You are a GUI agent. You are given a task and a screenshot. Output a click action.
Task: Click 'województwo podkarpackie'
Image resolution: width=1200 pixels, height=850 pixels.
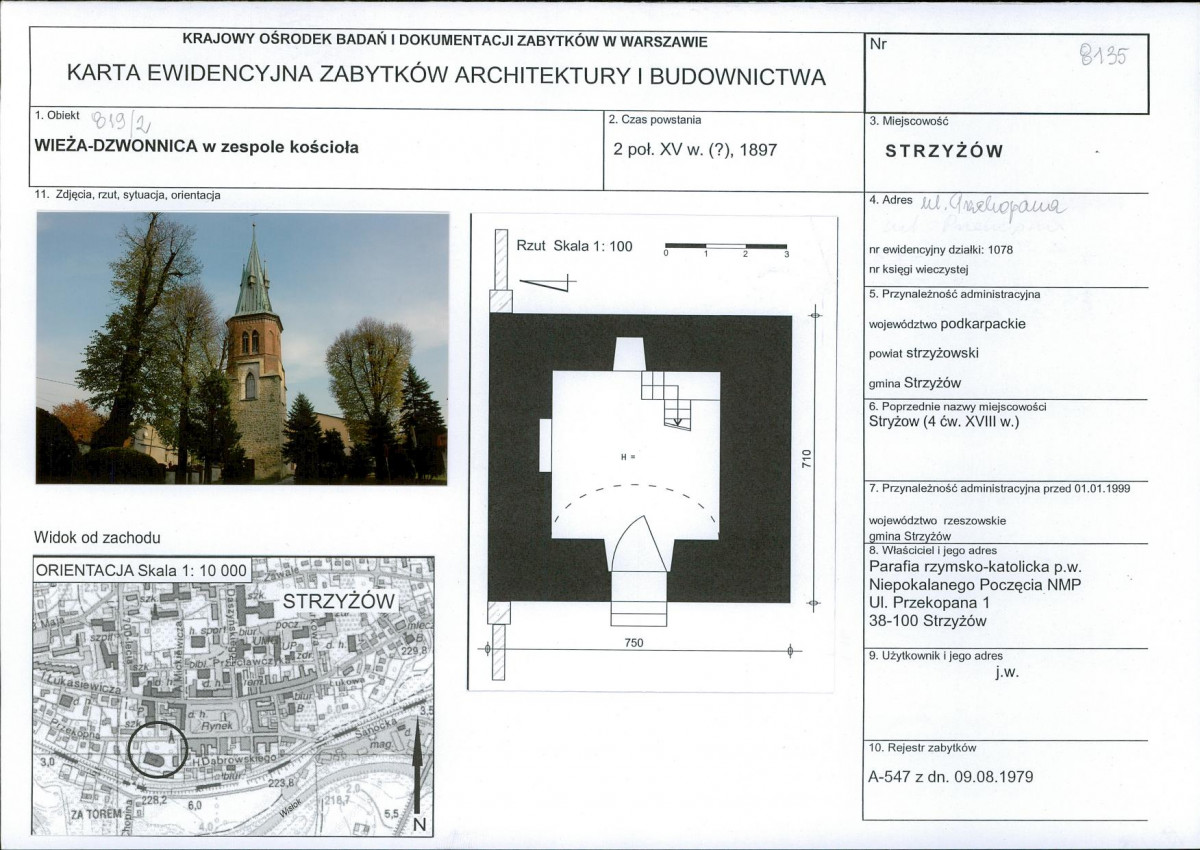click(948, 324)
